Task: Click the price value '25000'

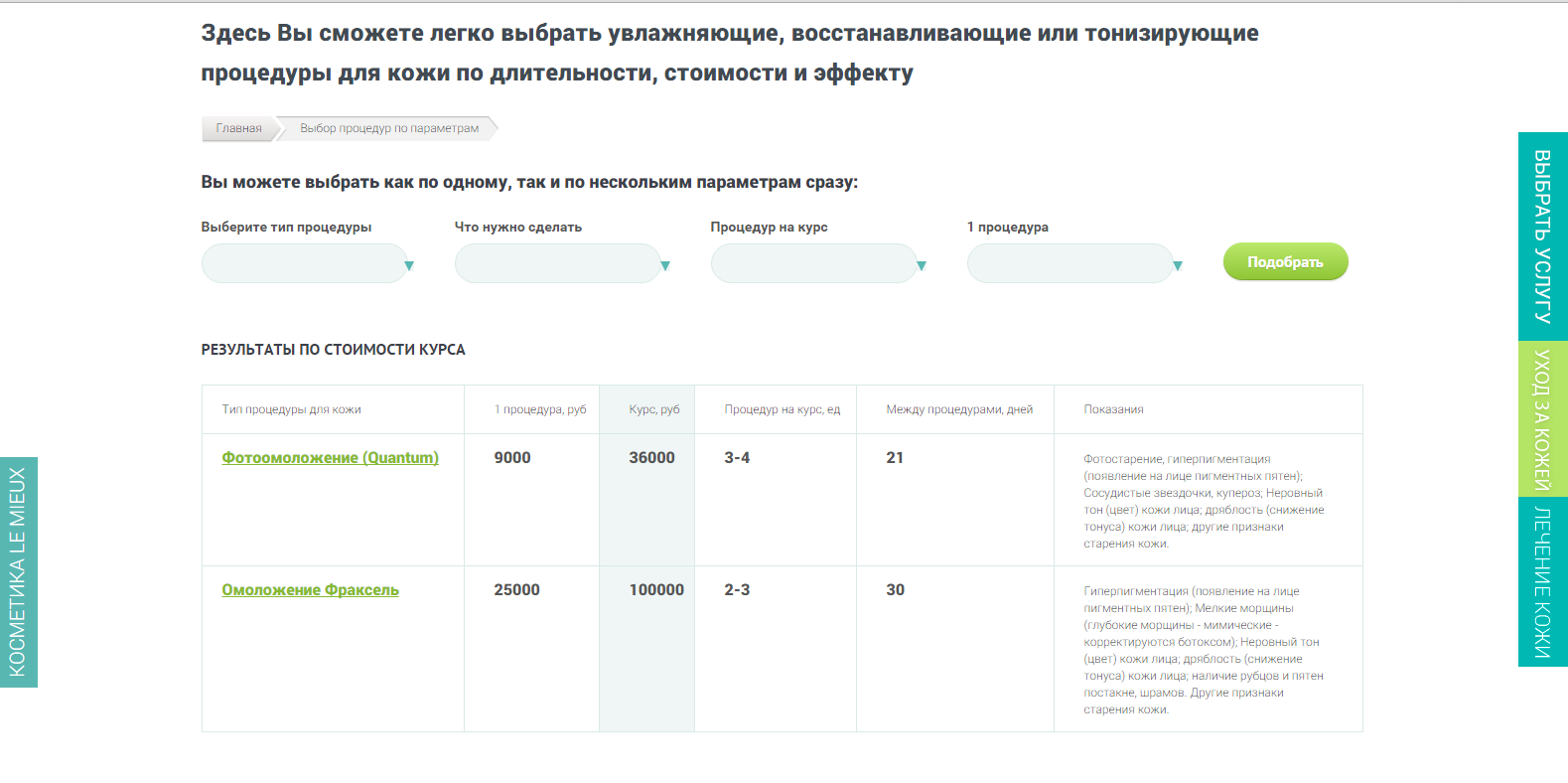Action: [x=517, y=589]
